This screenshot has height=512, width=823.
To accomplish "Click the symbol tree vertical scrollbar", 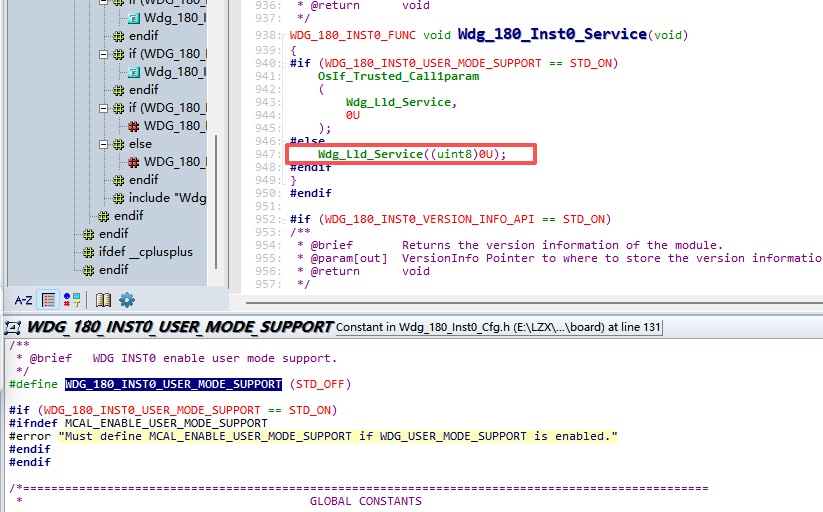I will tap(216, 202).
